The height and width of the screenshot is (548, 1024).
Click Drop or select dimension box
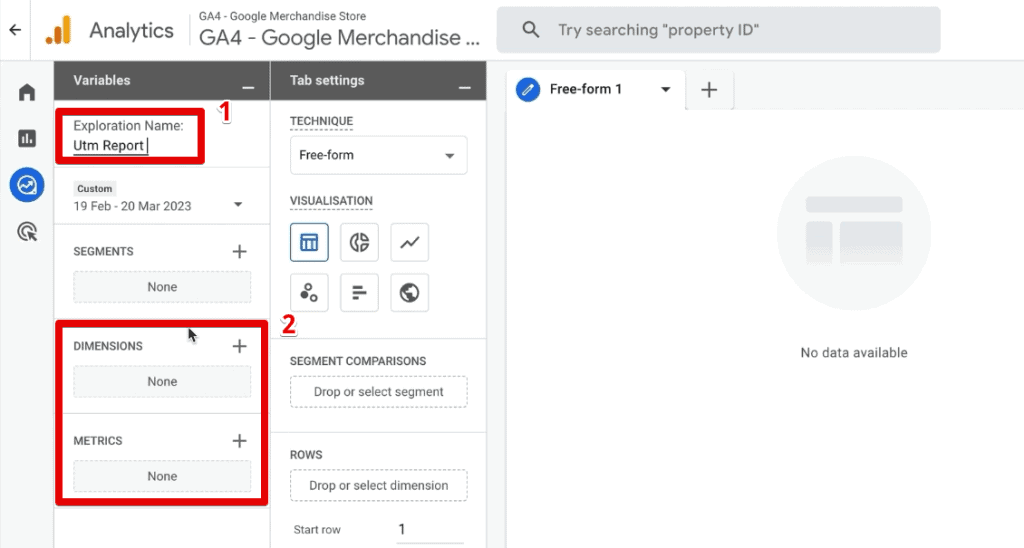click(379, 485)
